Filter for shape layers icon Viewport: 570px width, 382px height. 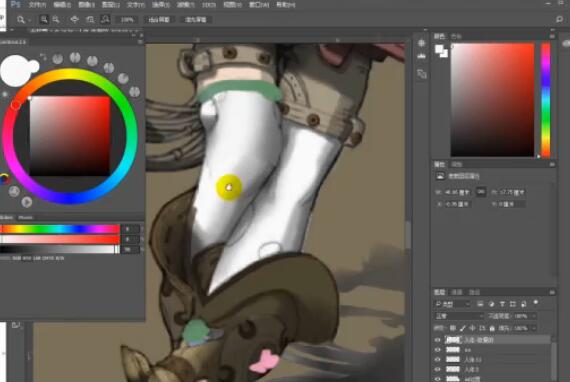pos(513,304)
